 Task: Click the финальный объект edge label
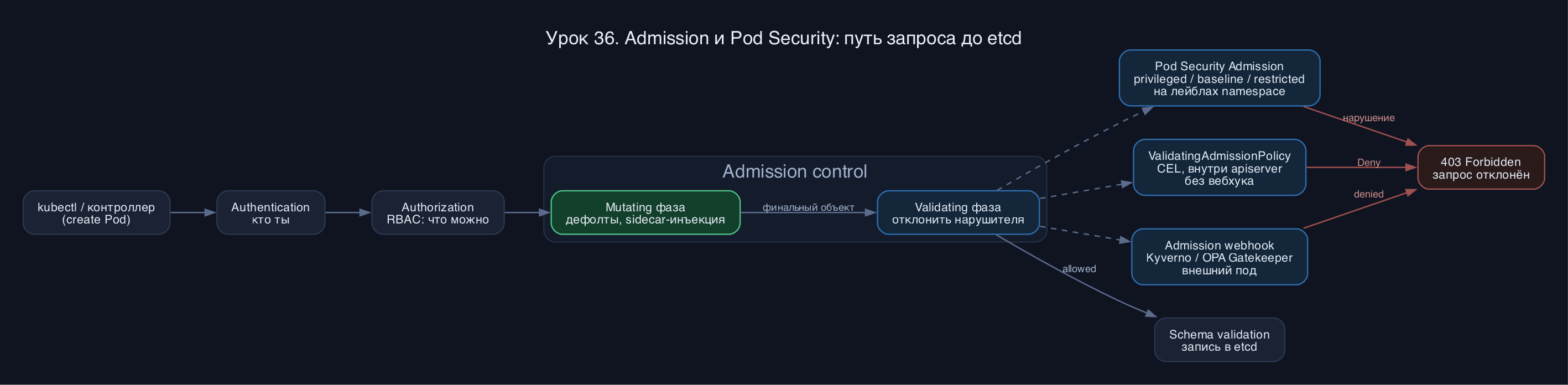(809, 207)
